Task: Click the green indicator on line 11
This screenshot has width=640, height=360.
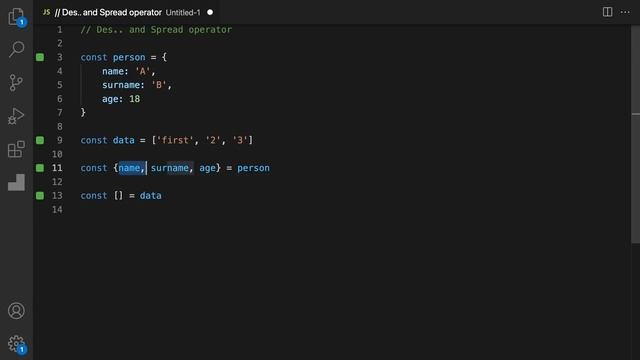Action: tap(40, 168)
